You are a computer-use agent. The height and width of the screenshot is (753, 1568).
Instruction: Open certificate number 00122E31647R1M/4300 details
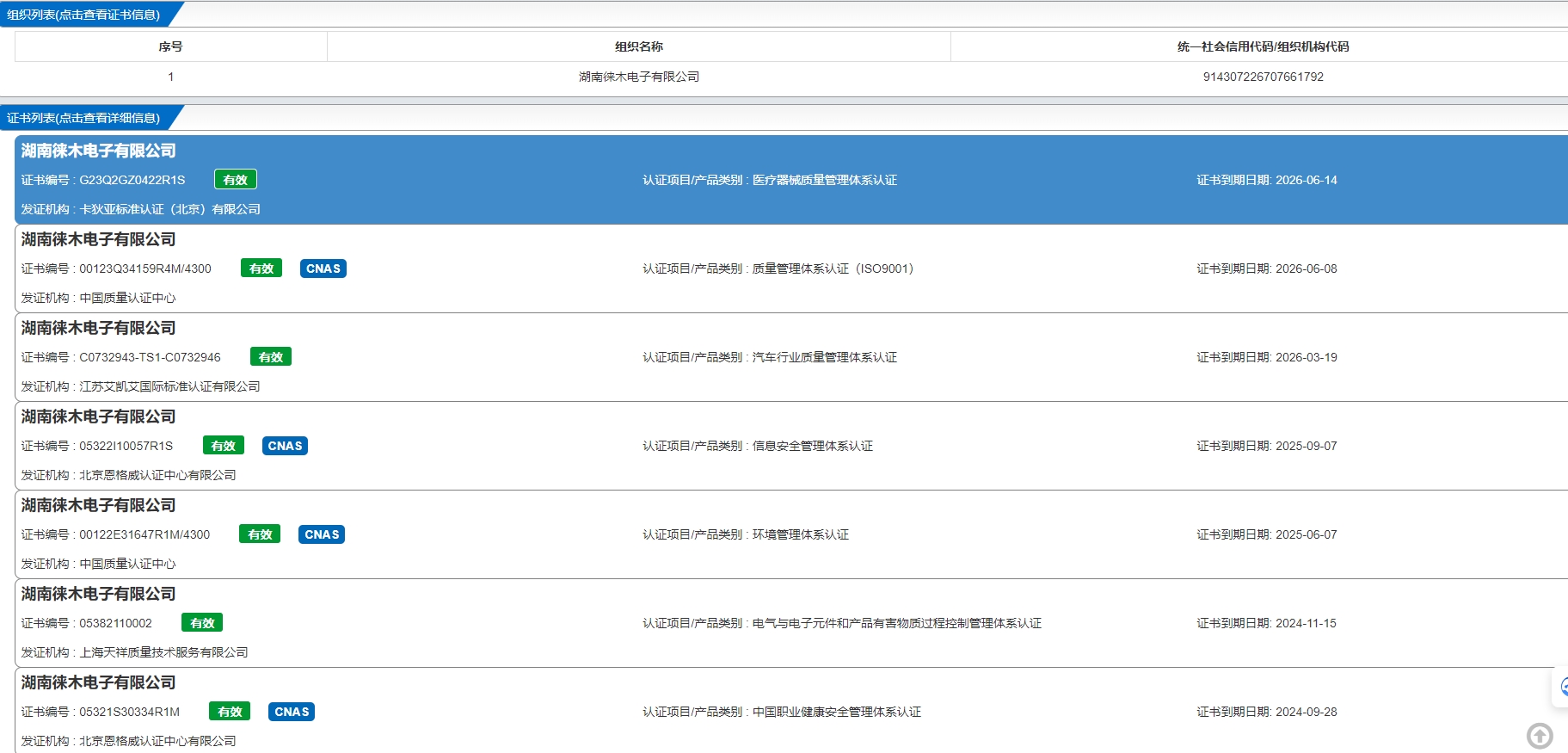145,534
